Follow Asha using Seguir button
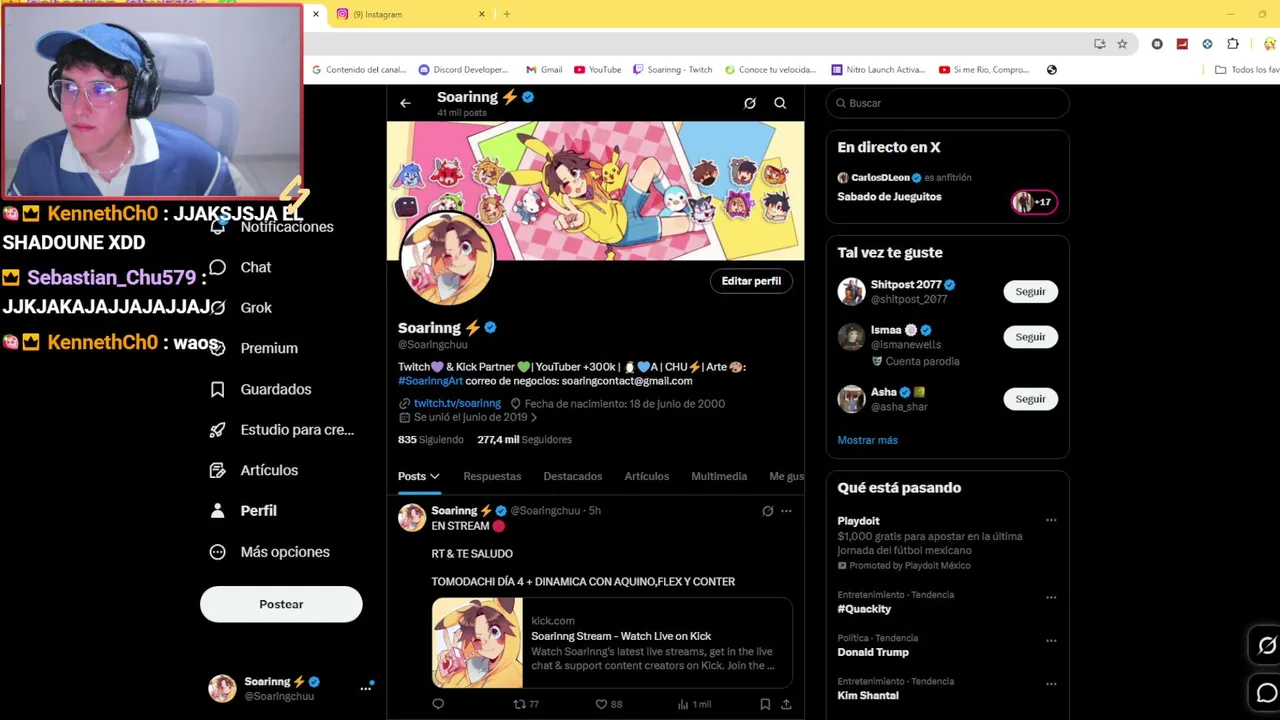Screen dimensions: 1280x720 coord(1030,399)
